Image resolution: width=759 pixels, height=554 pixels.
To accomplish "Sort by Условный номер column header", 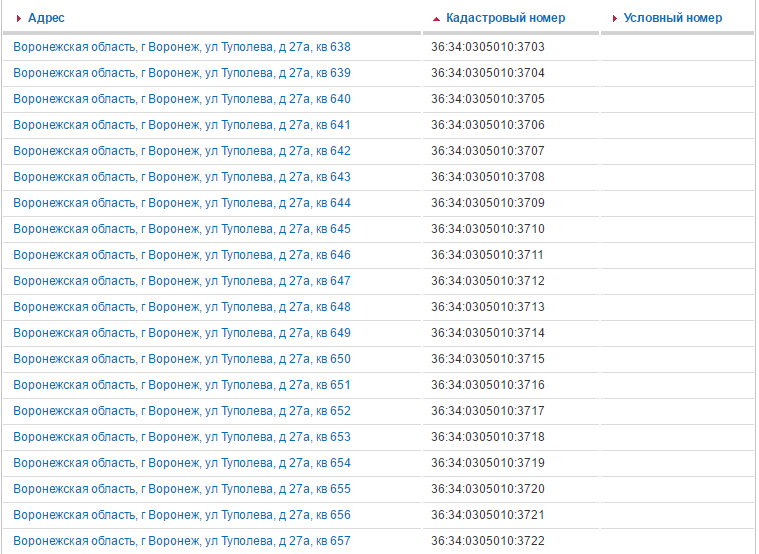I will click(x=672, y=18).
